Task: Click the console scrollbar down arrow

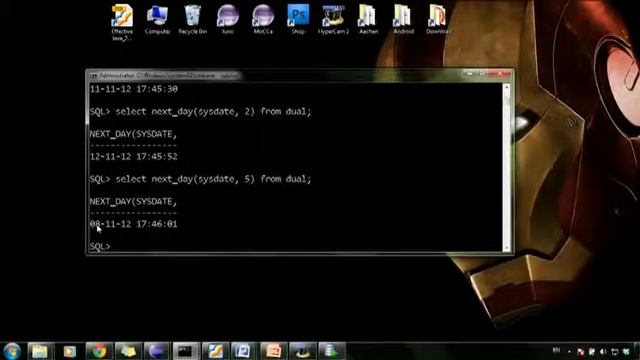Action: point(507,248)
